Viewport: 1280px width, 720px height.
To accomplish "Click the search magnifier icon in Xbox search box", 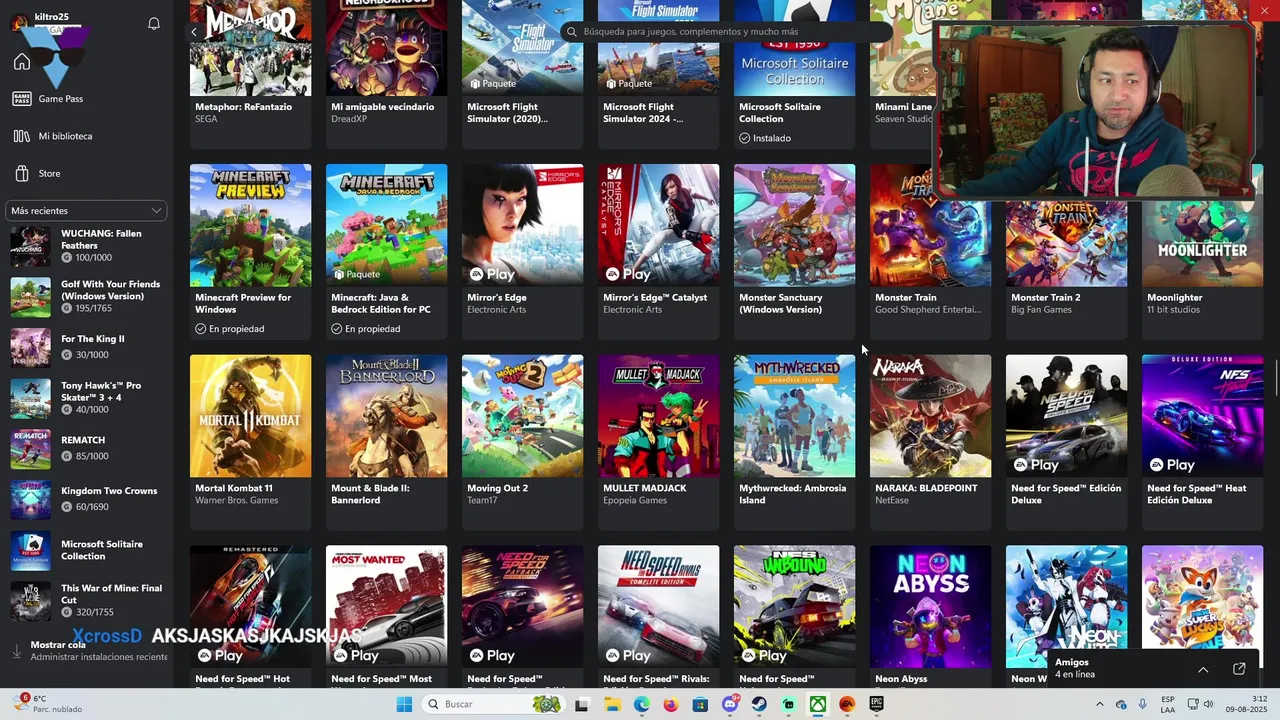I will pos(572,32).
